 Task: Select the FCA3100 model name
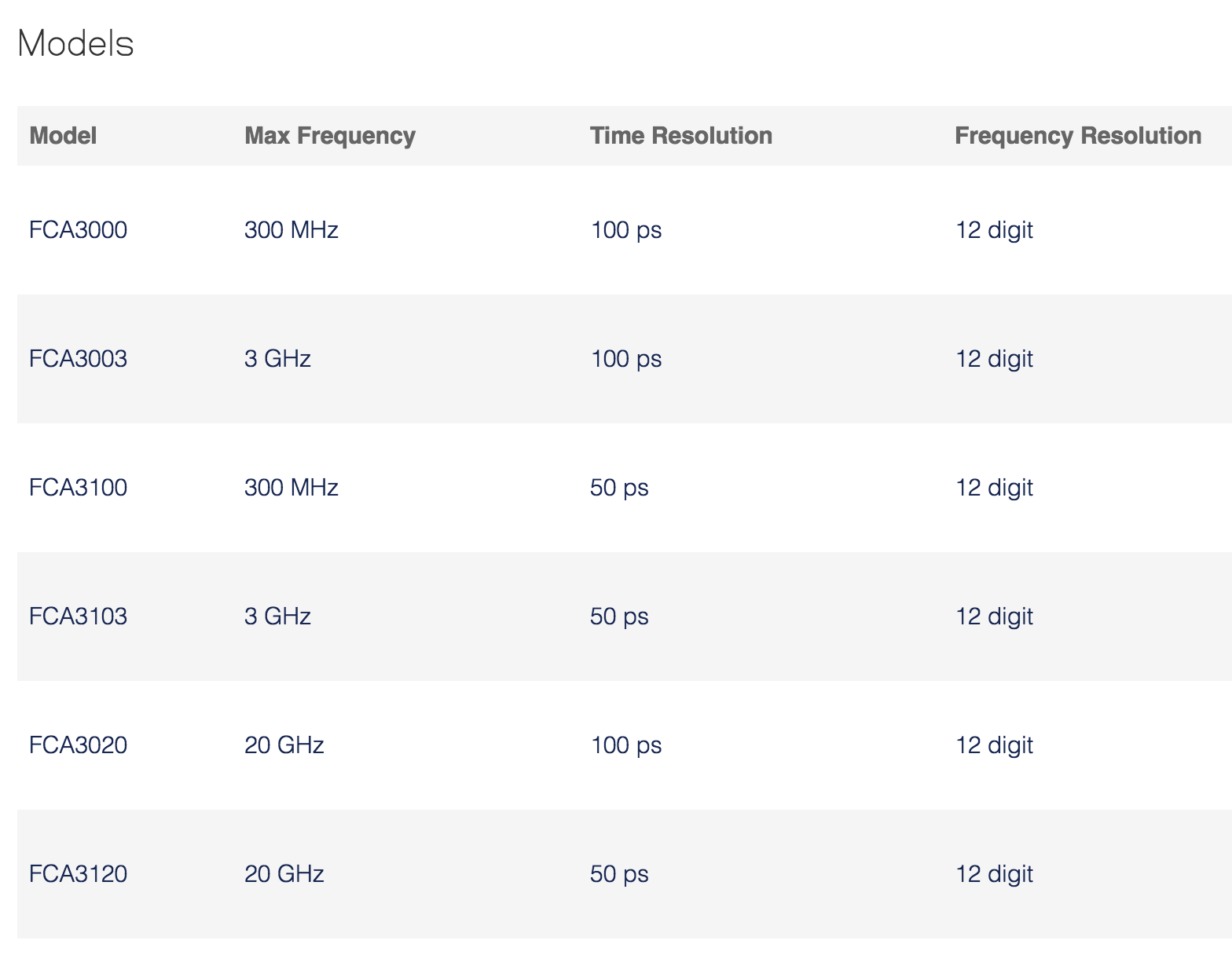[78, 488]
